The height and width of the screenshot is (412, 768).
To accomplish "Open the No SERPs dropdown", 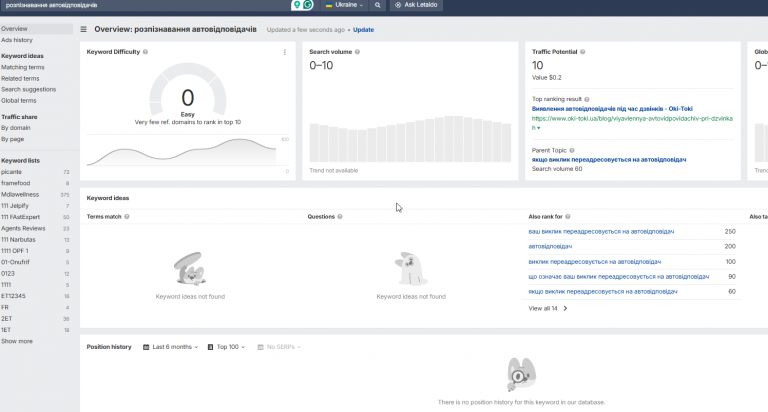I will (x=279, y=347).
